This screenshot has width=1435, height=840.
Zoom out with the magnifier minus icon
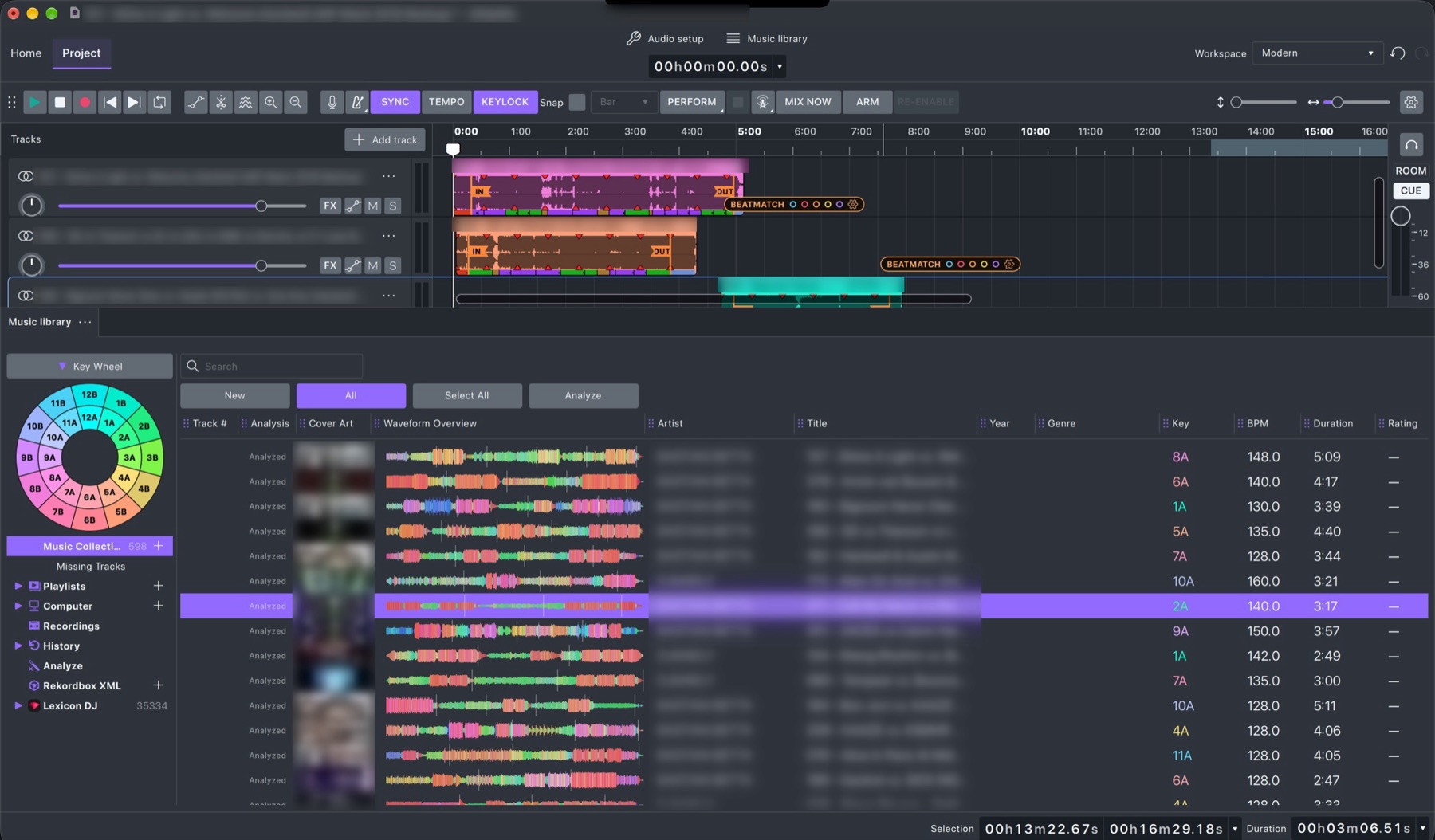point(296,102)
